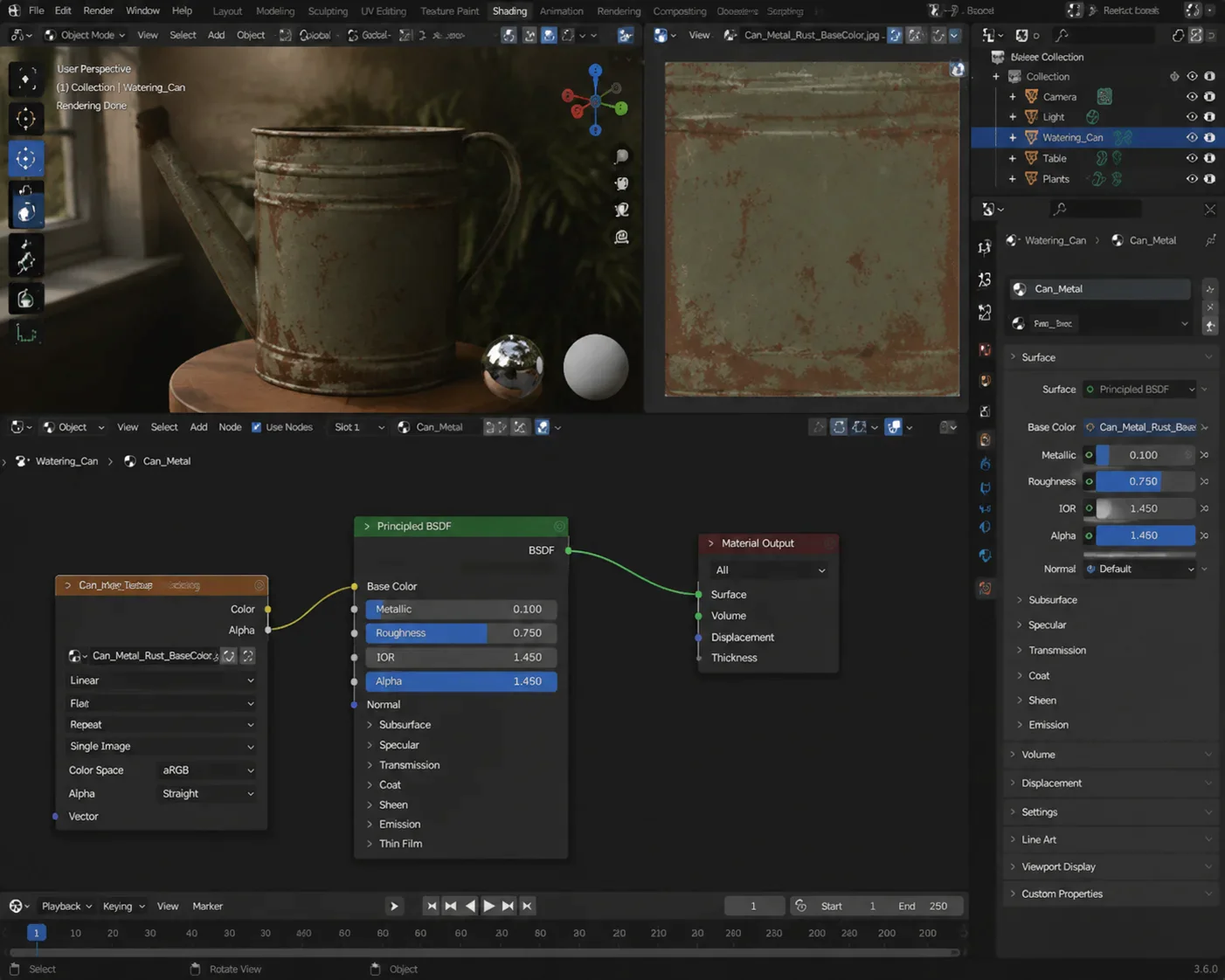The width and height of the screenshot is (1225, 980).
Task: Switch to the UV Editing workspace tab
Action: pyautogui.click(x=384, y=11)
